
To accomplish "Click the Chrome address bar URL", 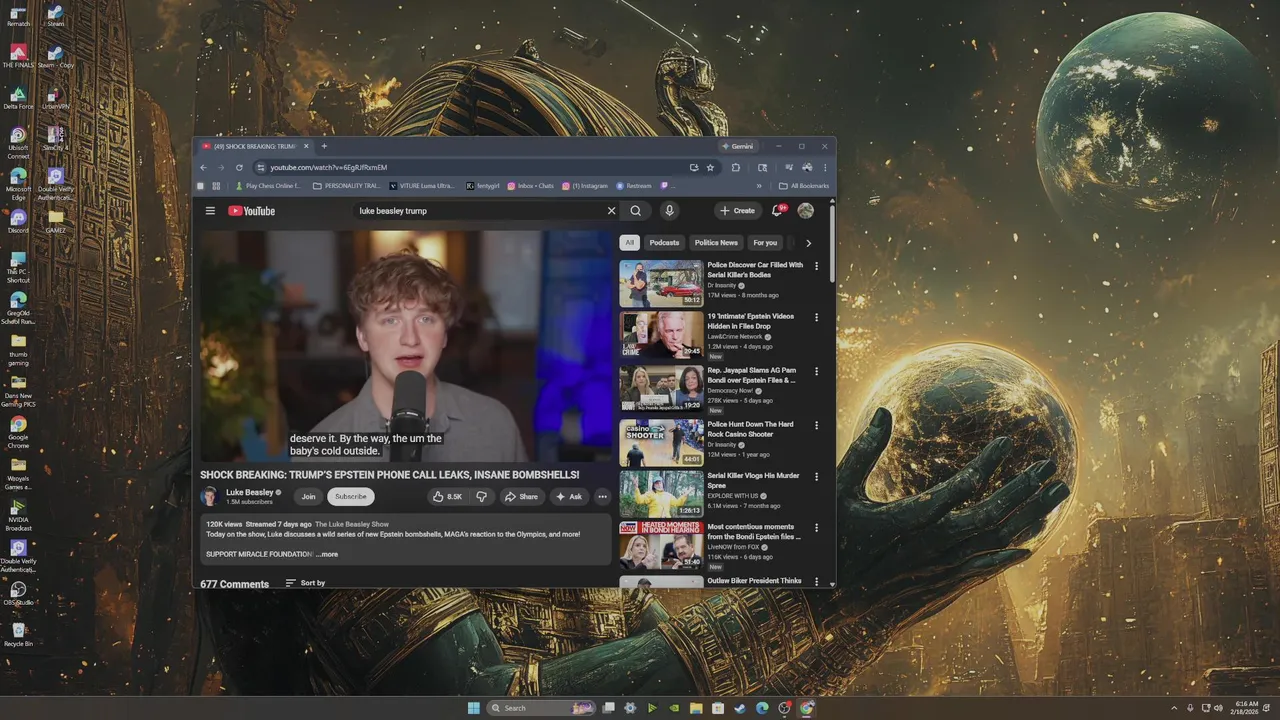I will [328, 167].
